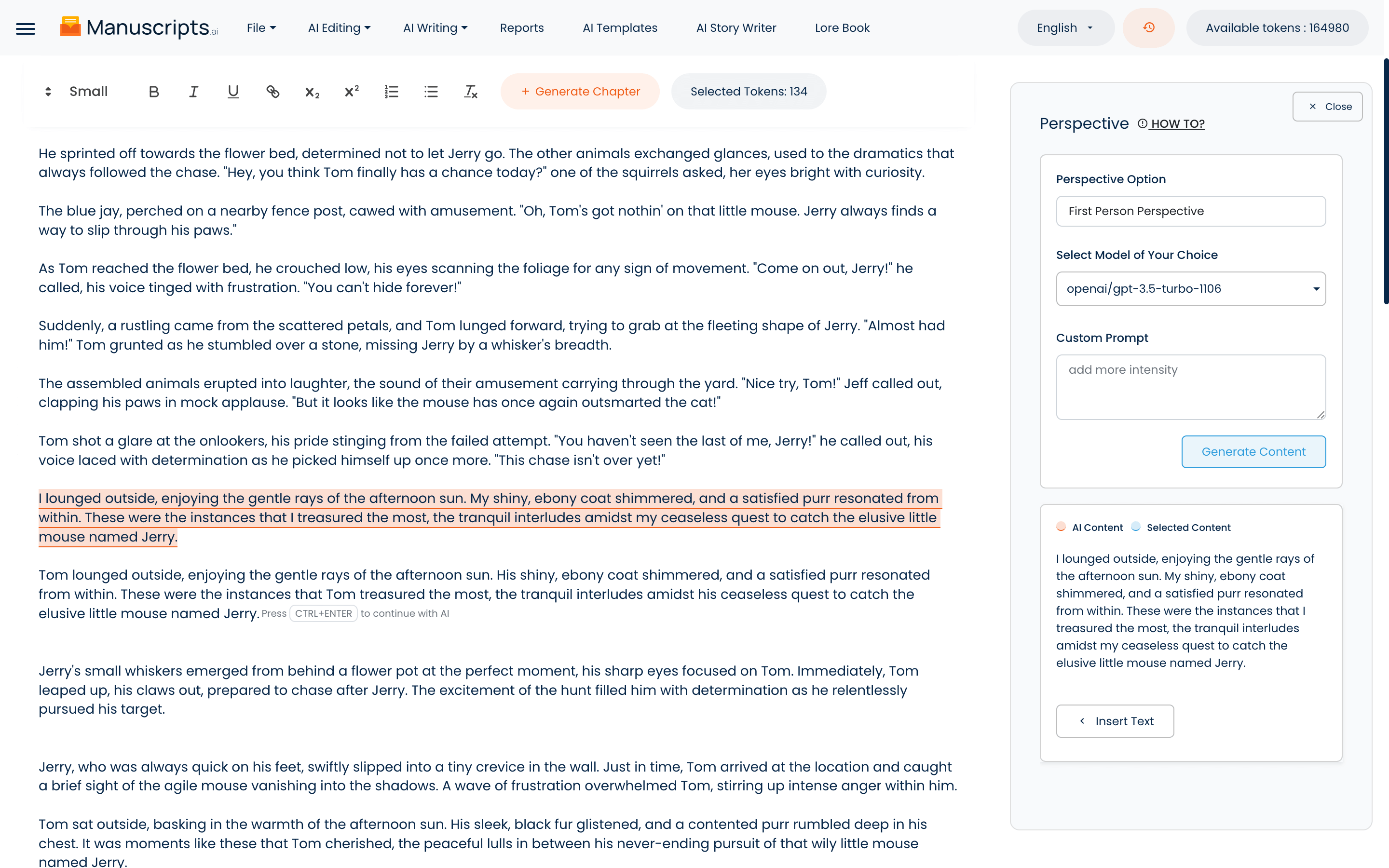
Task: Apply superscript formatting
Action: tap(352, 92)
